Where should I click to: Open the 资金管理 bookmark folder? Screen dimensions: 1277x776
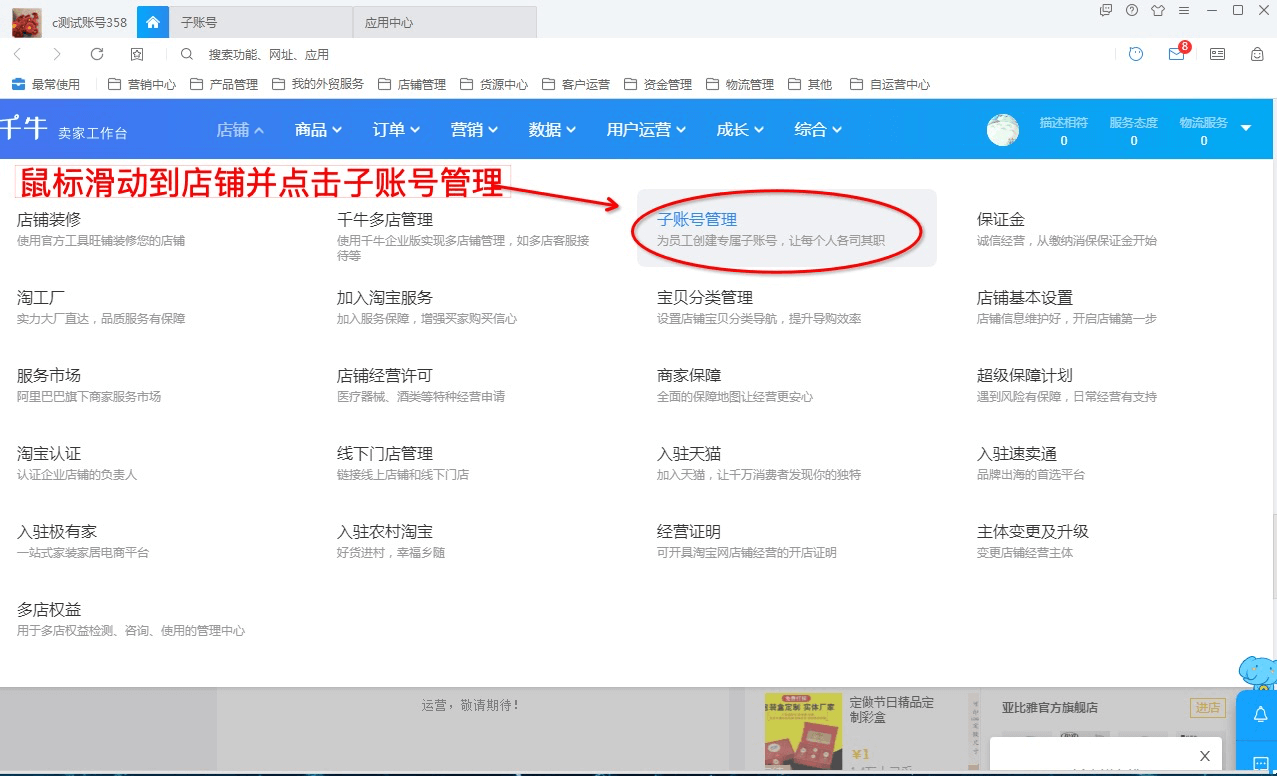pyautogui.click(x=657, y=84)
